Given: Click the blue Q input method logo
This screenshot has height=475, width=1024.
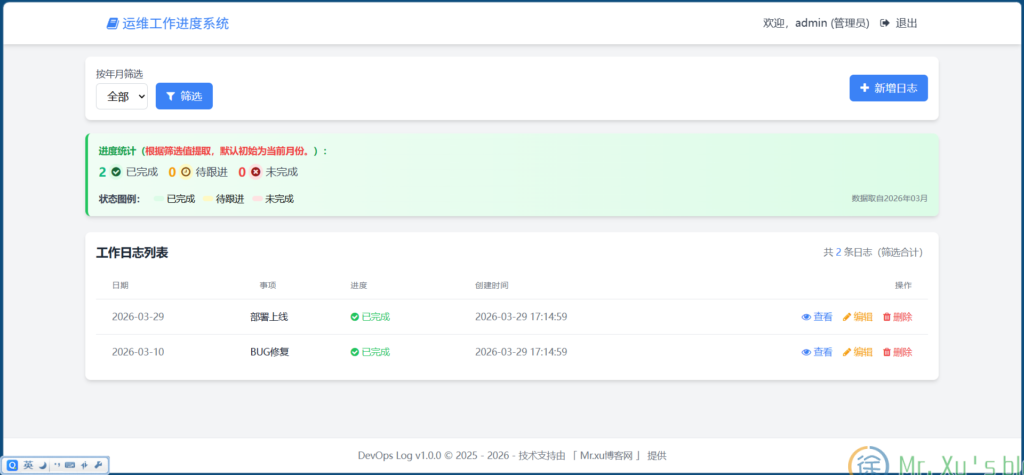Looking at the screenshot, I should [13, 465].
